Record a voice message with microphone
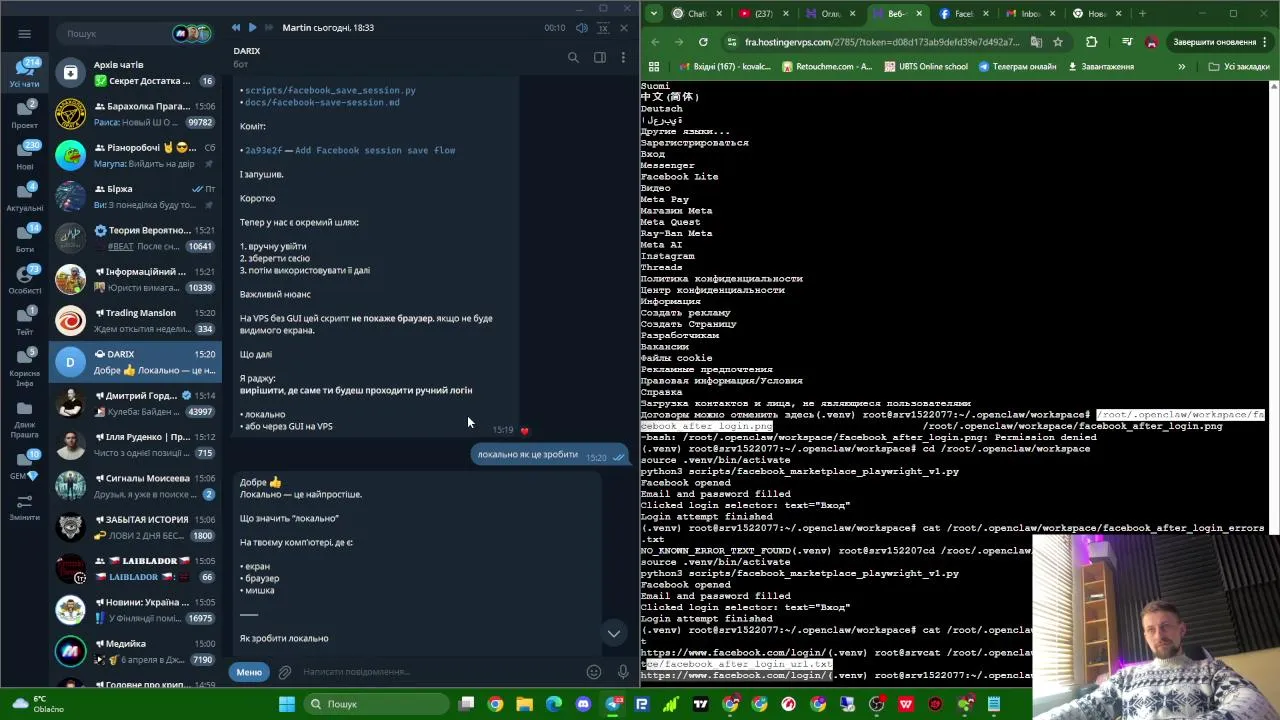This screenshot has height=720, width=1280. [x=623, y=672]
